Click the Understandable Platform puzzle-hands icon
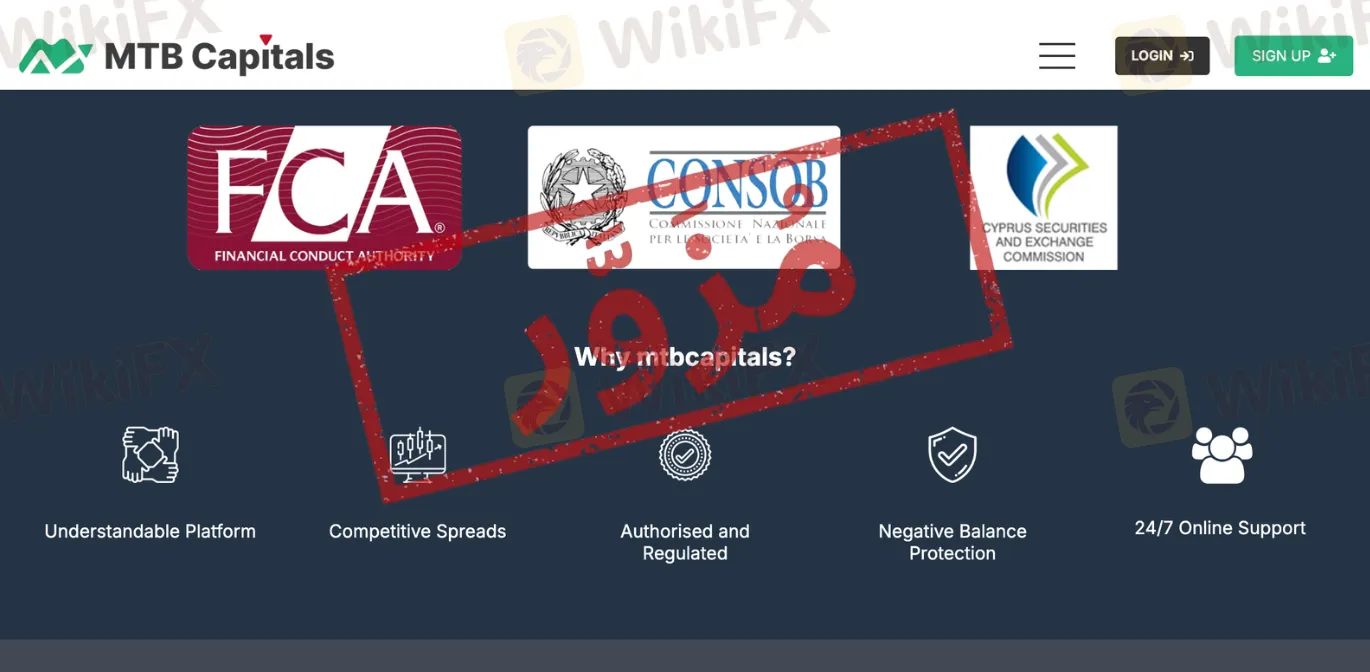 click(150, 455)
